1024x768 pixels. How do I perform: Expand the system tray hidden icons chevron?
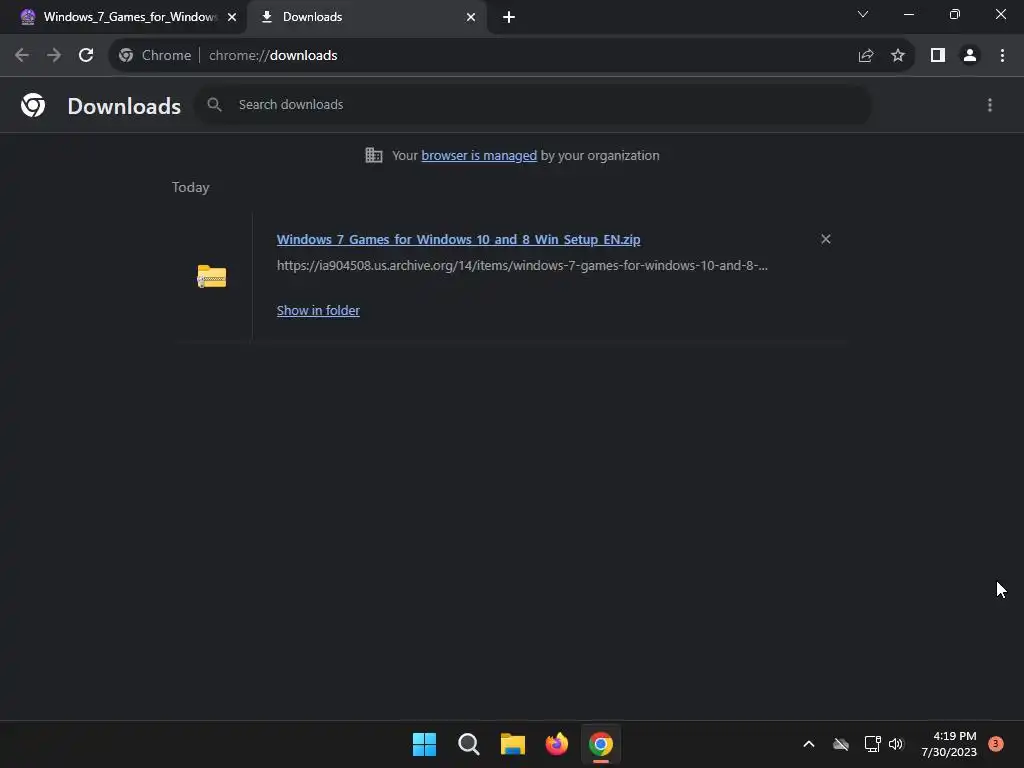[808, 744]
